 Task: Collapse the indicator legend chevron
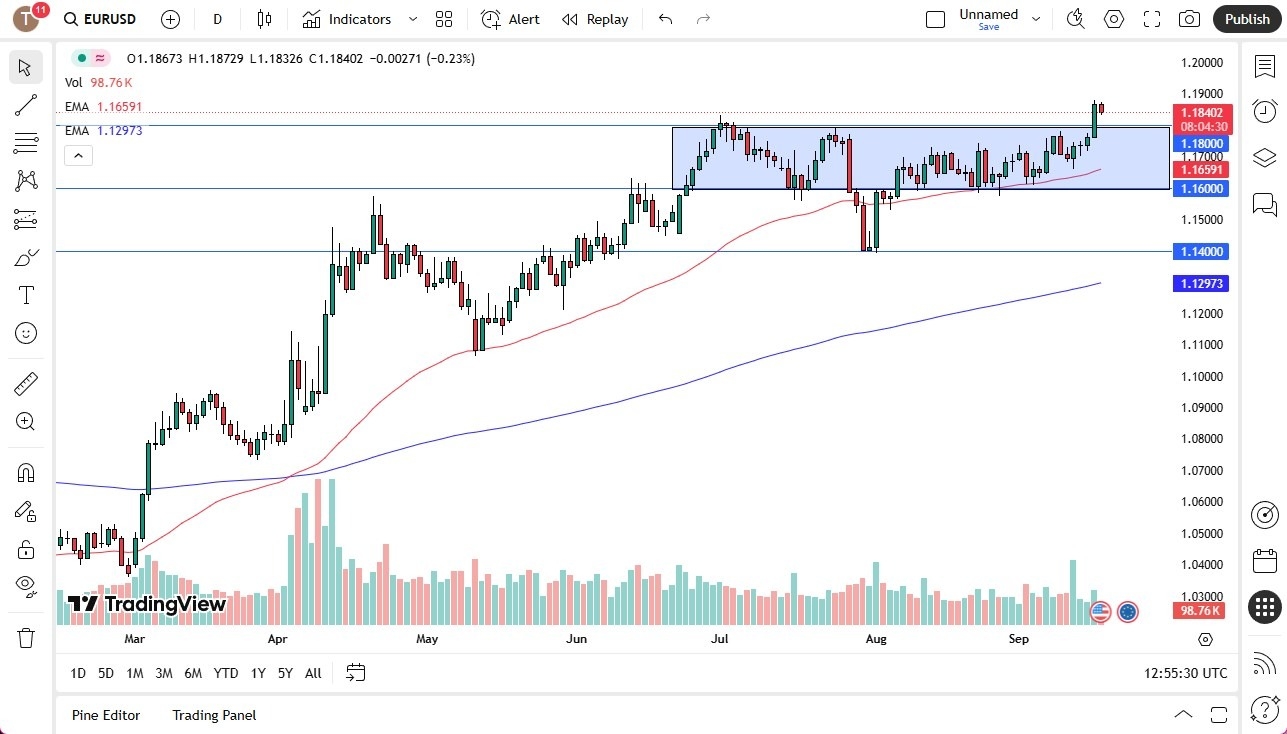(78, 155)
